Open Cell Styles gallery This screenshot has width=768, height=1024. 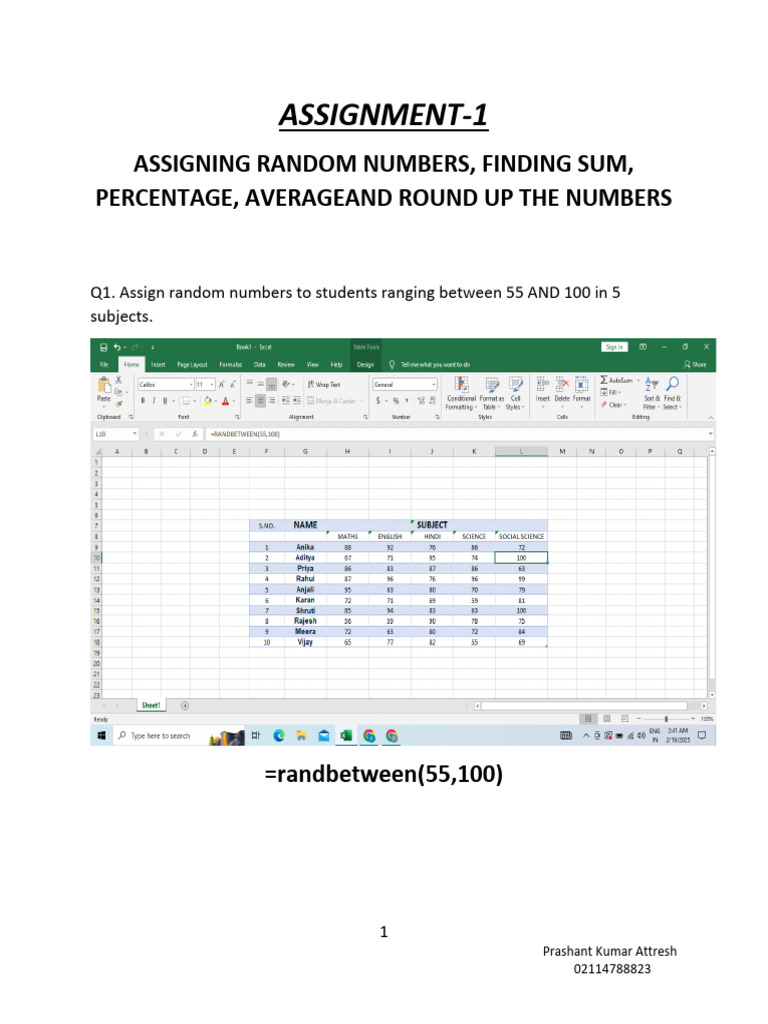515,393
